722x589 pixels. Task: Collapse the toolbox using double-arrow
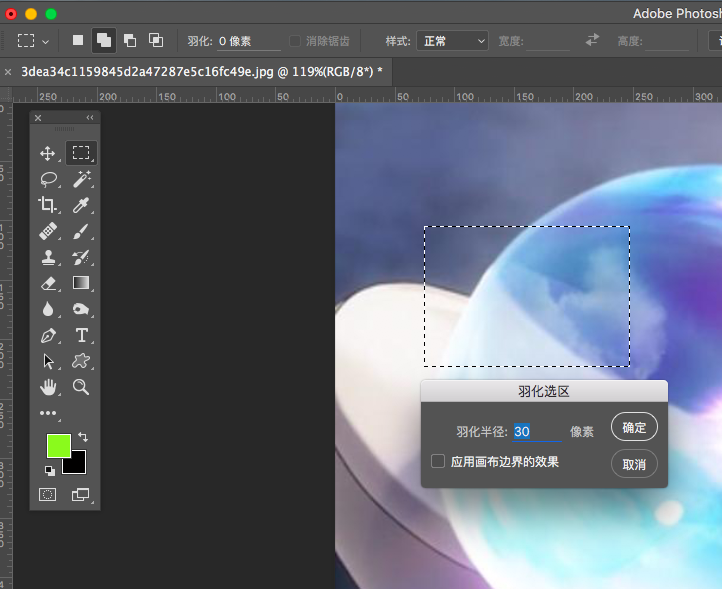pyautogui.click(x=89, y=118)
